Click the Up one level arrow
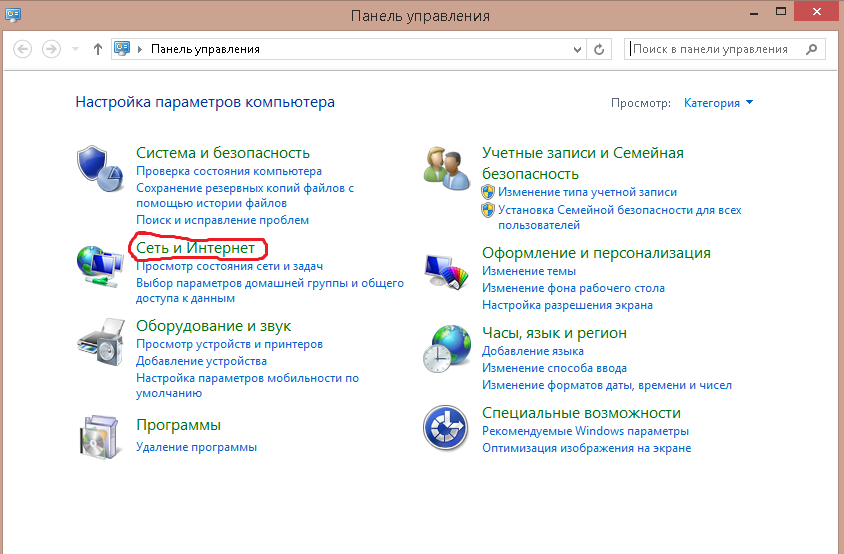 (x=97, y=50)
